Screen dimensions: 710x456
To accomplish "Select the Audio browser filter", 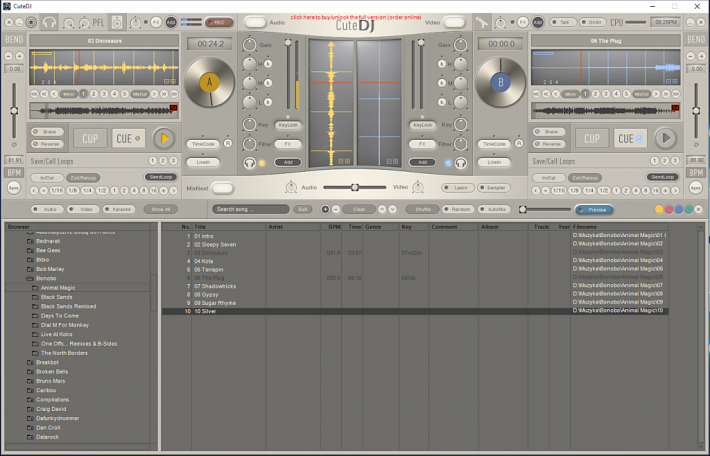I will (47, 209).
